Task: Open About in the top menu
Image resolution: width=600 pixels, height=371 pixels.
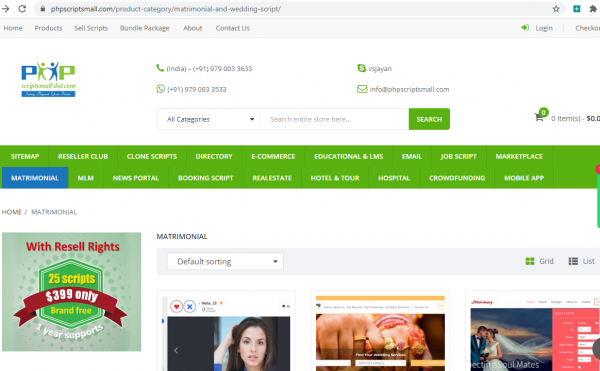Action: coord(192,28)
